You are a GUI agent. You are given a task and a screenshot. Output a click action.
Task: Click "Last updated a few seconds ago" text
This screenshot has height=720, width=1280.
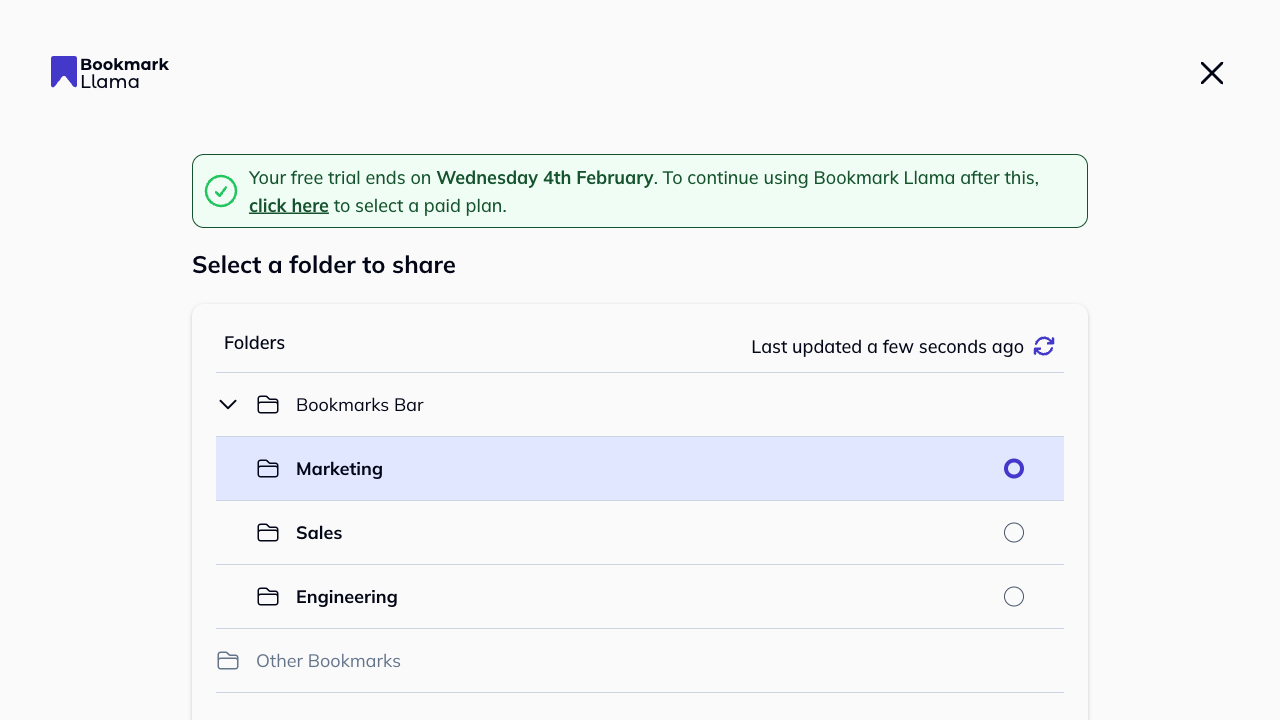click(887, 347)
